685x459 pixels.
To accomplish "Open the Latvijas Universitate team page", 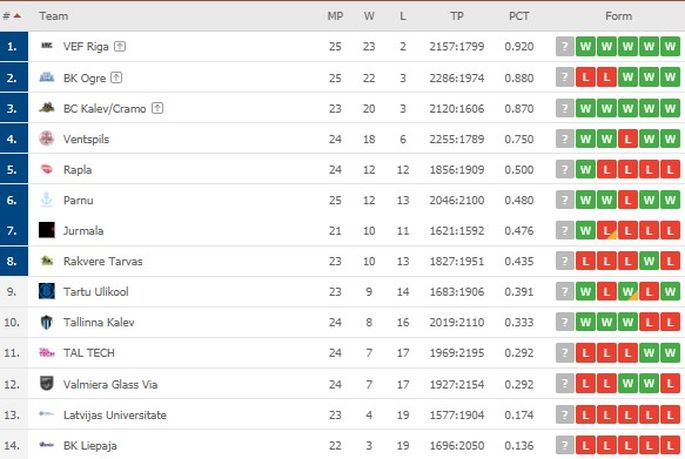I will point(115,415).
